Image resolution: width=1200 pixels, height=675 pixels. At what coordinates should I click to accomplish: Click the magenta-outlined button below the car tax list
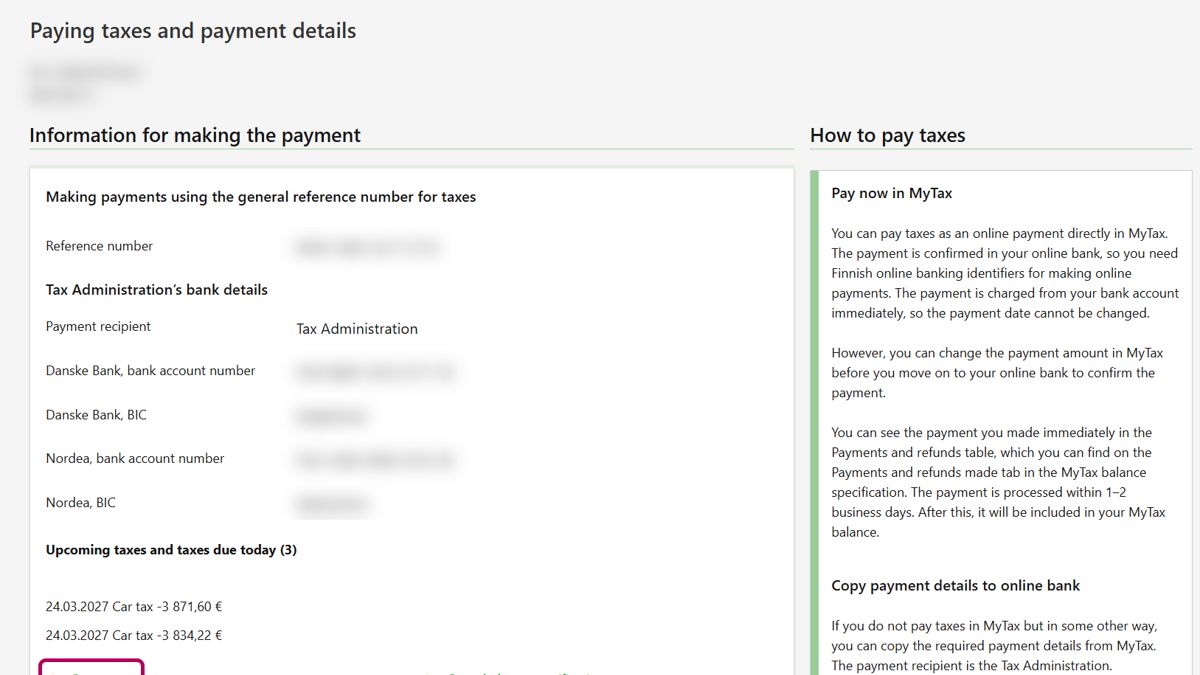91,667
